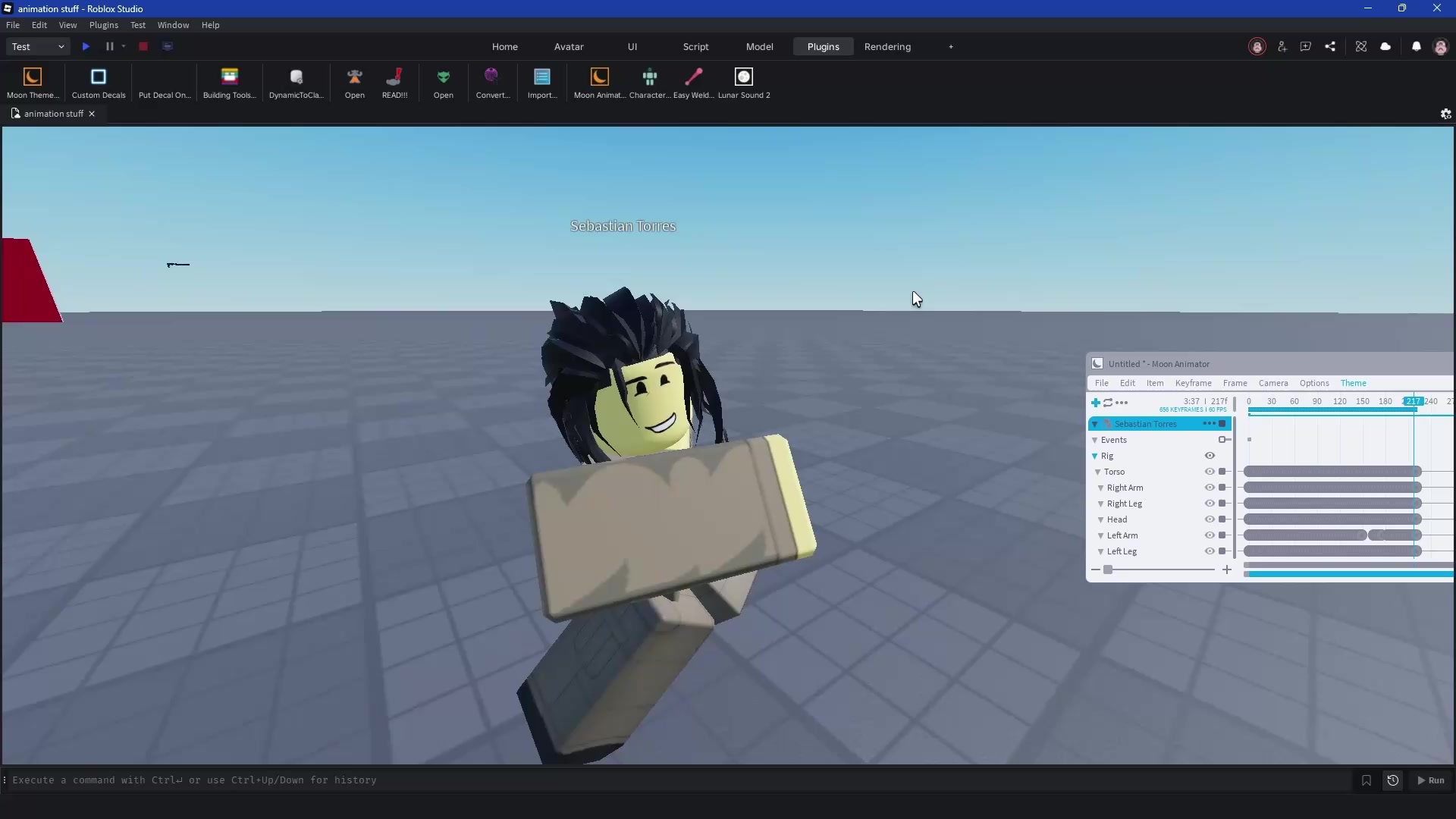Open Moon Animator Keyframe menu
This screenshot has height=819, width=1456.
(1193, 383)
